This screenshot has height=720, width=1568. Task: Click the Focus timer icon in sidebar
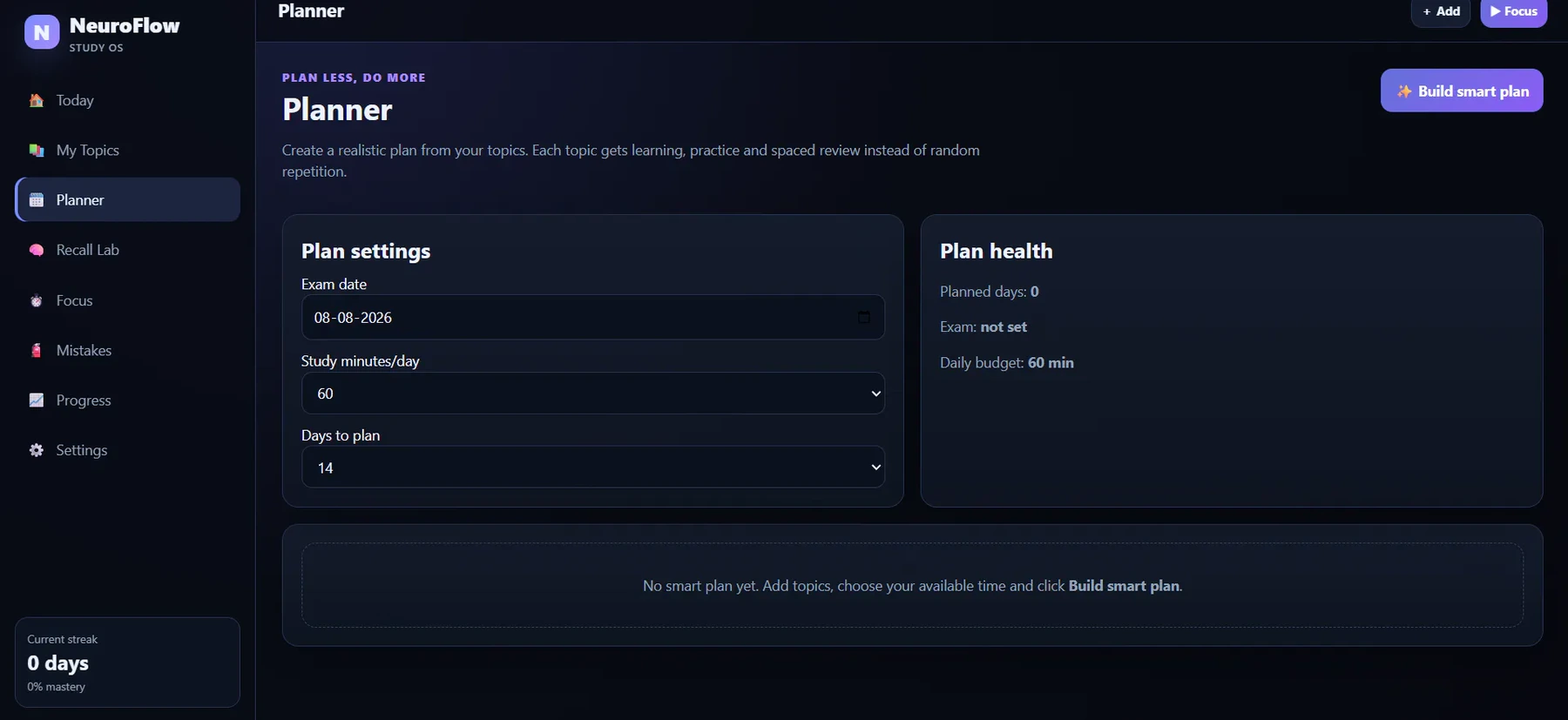[x=37, y=300]
